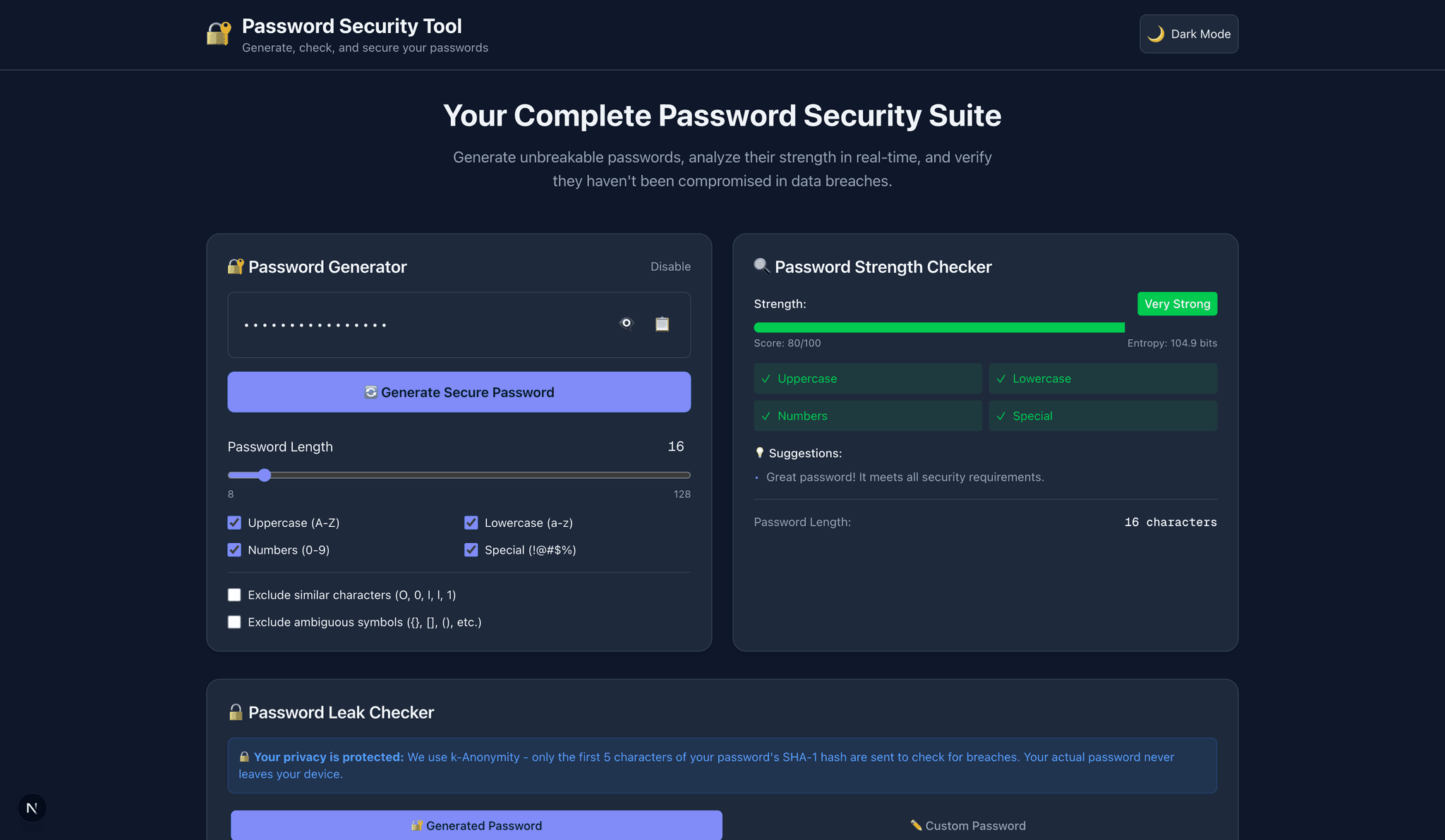Click the magnifying glass icon on Strength Checker
Viewport: 1445px width, 840px height.
pyautogui.click(x=761, y=266)
